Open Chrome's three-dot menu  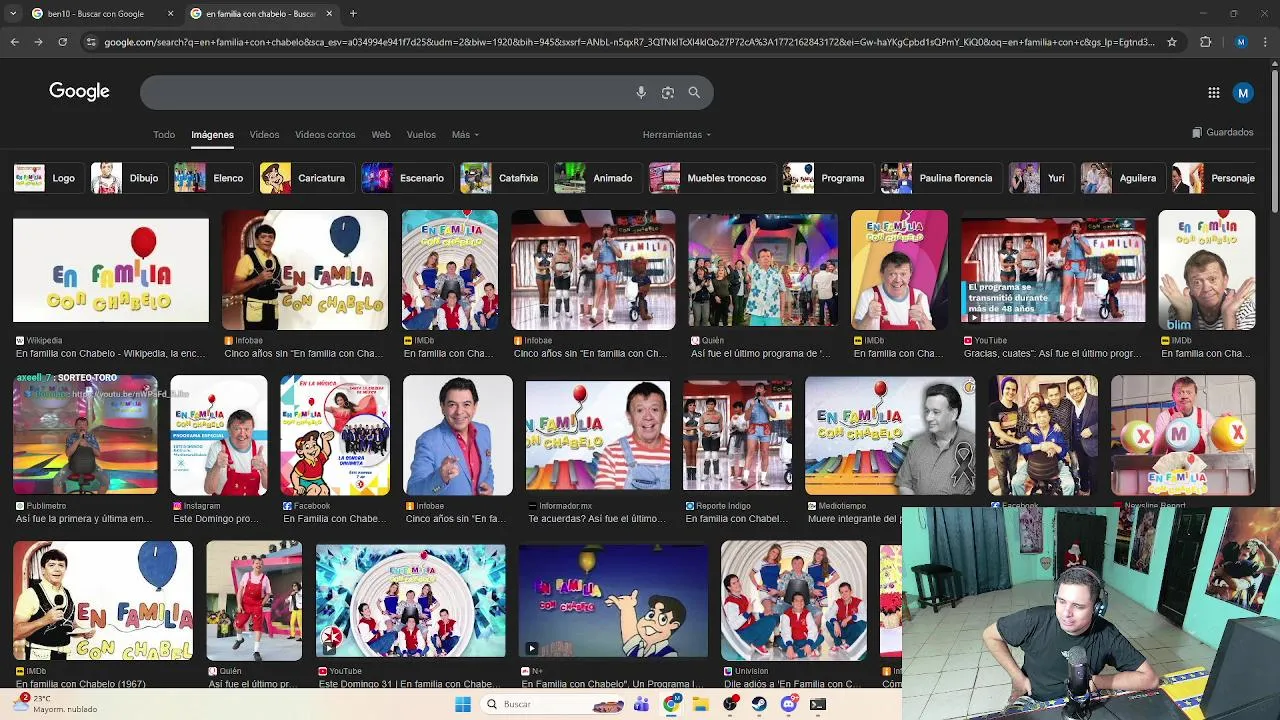1267,42
